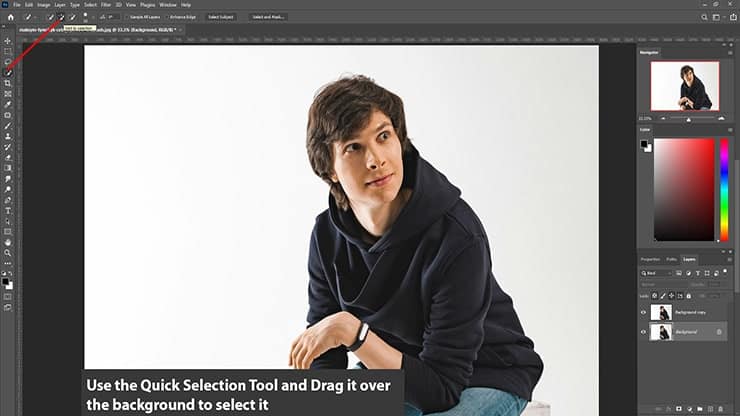Screen dimensions: 740x416
Task: Choose Add to selection mode
Action: click(x=61, y=17)
